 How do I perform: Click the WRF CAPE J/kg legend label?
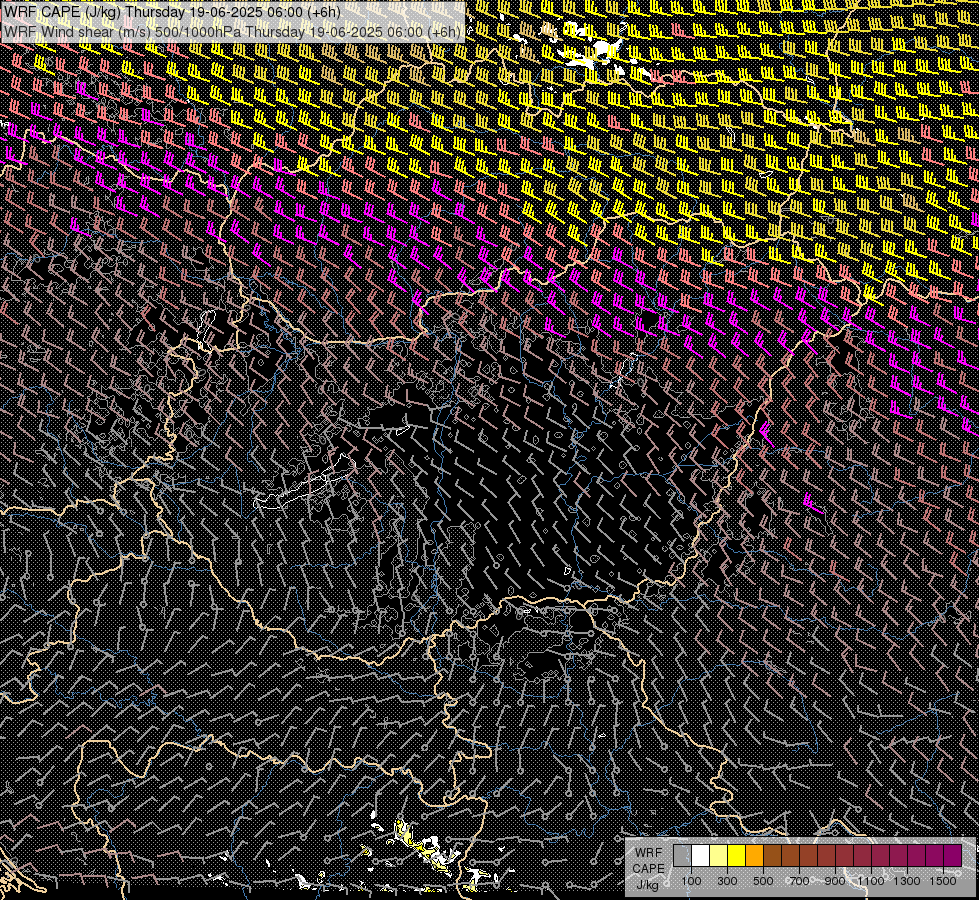[648, 869]
